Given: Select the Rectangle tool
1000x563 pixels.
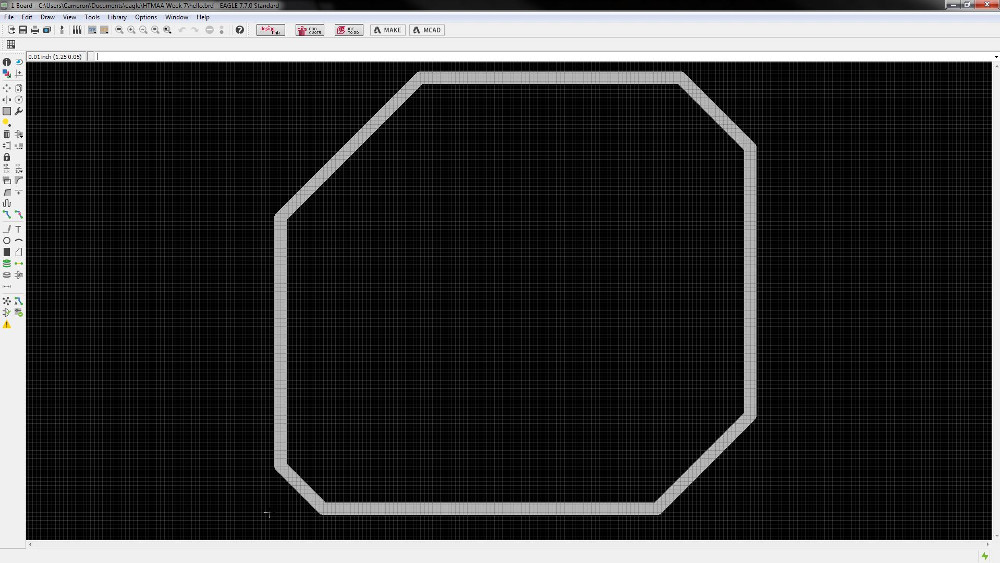Looking at the screenshot, I should (x=7, y=252).
